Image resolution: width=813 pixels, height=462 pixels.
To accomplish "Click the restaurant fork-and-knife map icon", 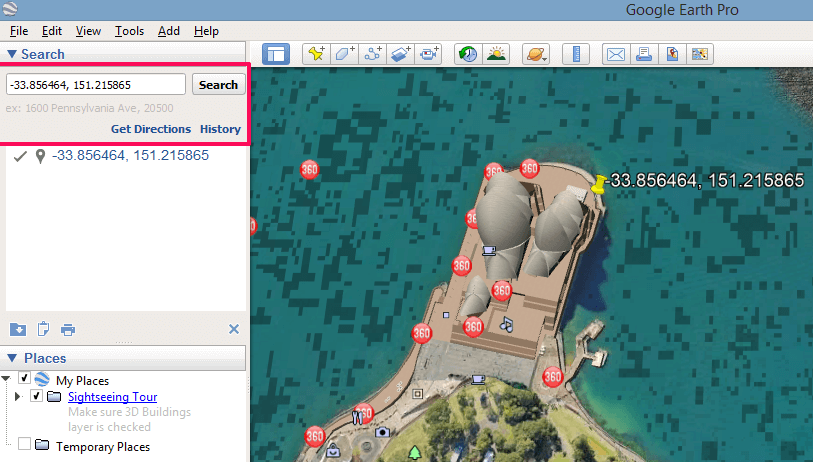I will [357, 417].
